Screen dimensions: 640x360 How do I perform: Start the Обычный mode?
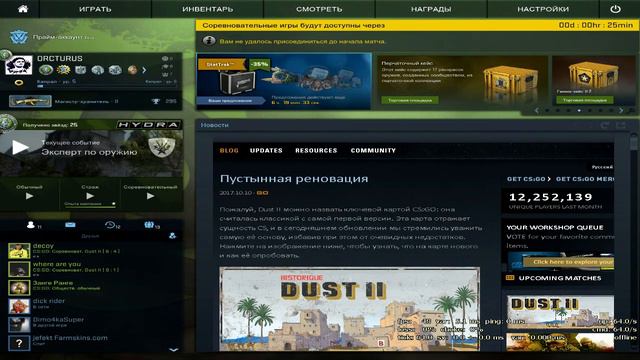coord(29,196)
